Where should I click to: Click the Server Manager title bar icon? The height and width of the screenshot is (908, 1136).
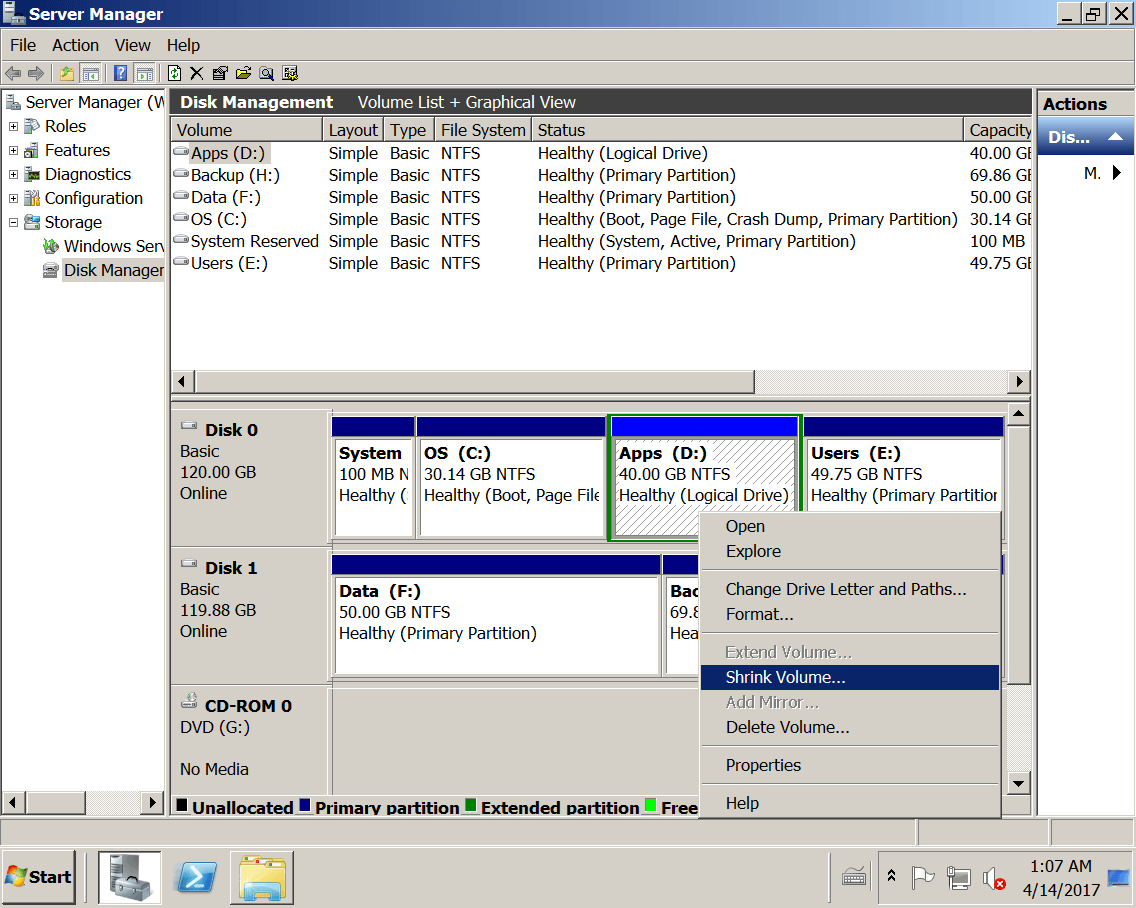(14, 13)
